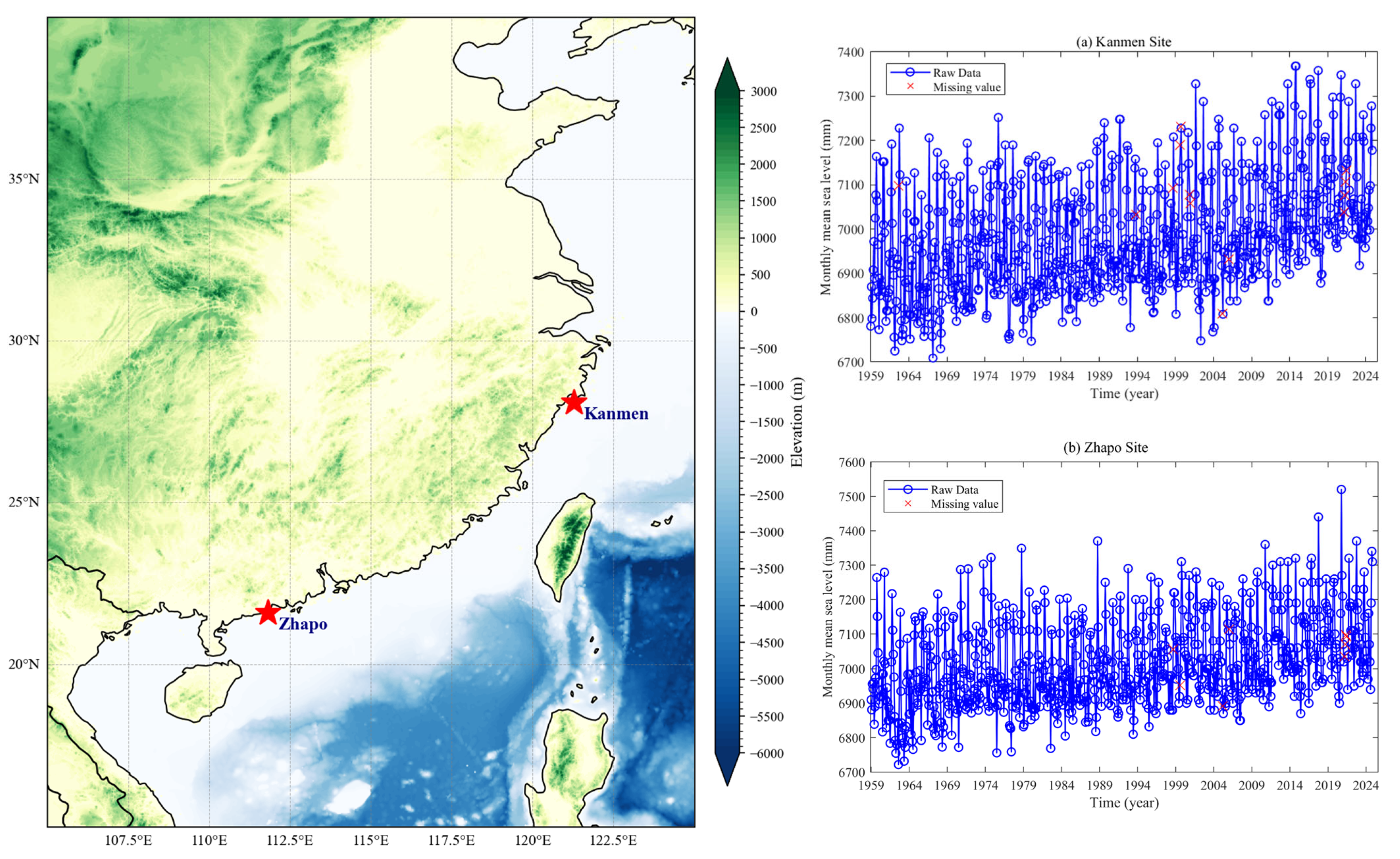
Task: Click Missing value cross in Zhapo legend
Action: click(908, 503)
